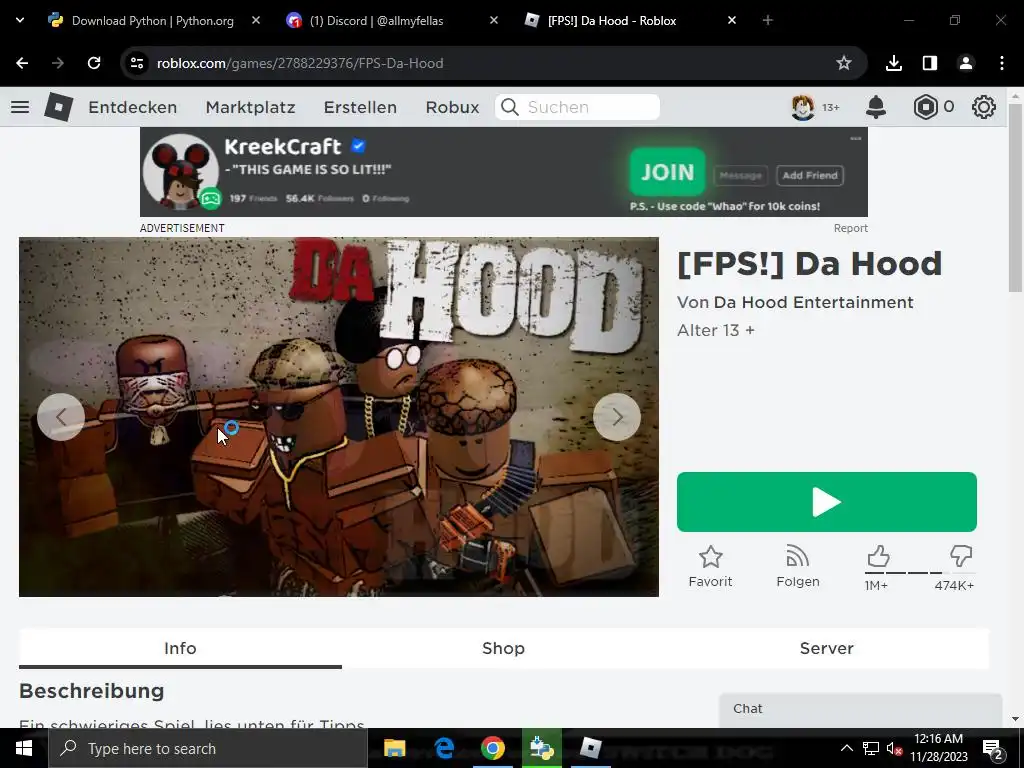The height and width of the screenshot is (768, 1024).
Task: Open the Roblox hamburger navigation menu
Action: [20, 107]
